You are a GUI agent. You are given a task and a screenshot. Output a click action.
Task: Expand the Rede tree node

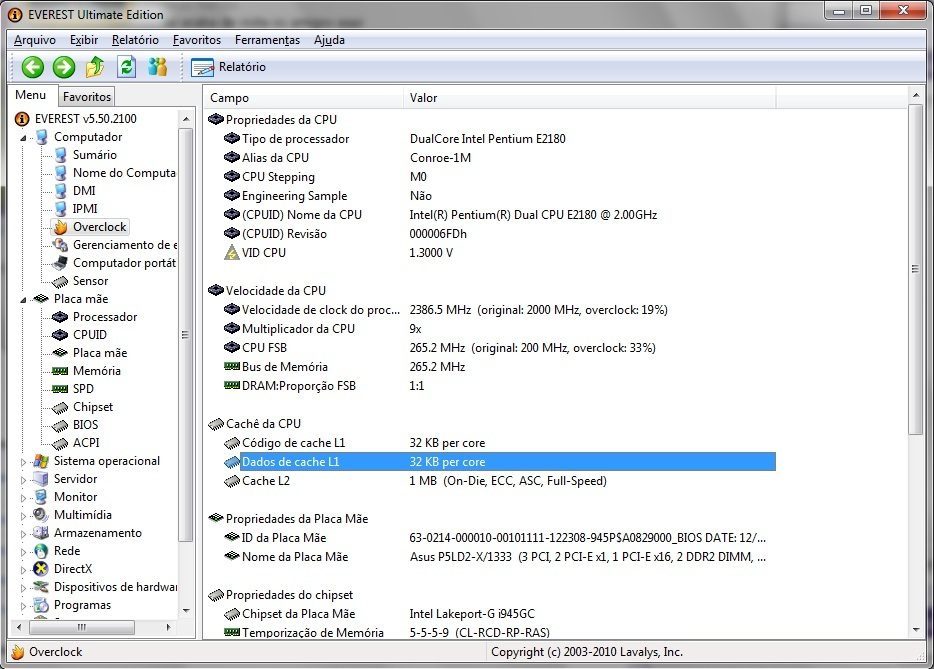click(23, 552)
